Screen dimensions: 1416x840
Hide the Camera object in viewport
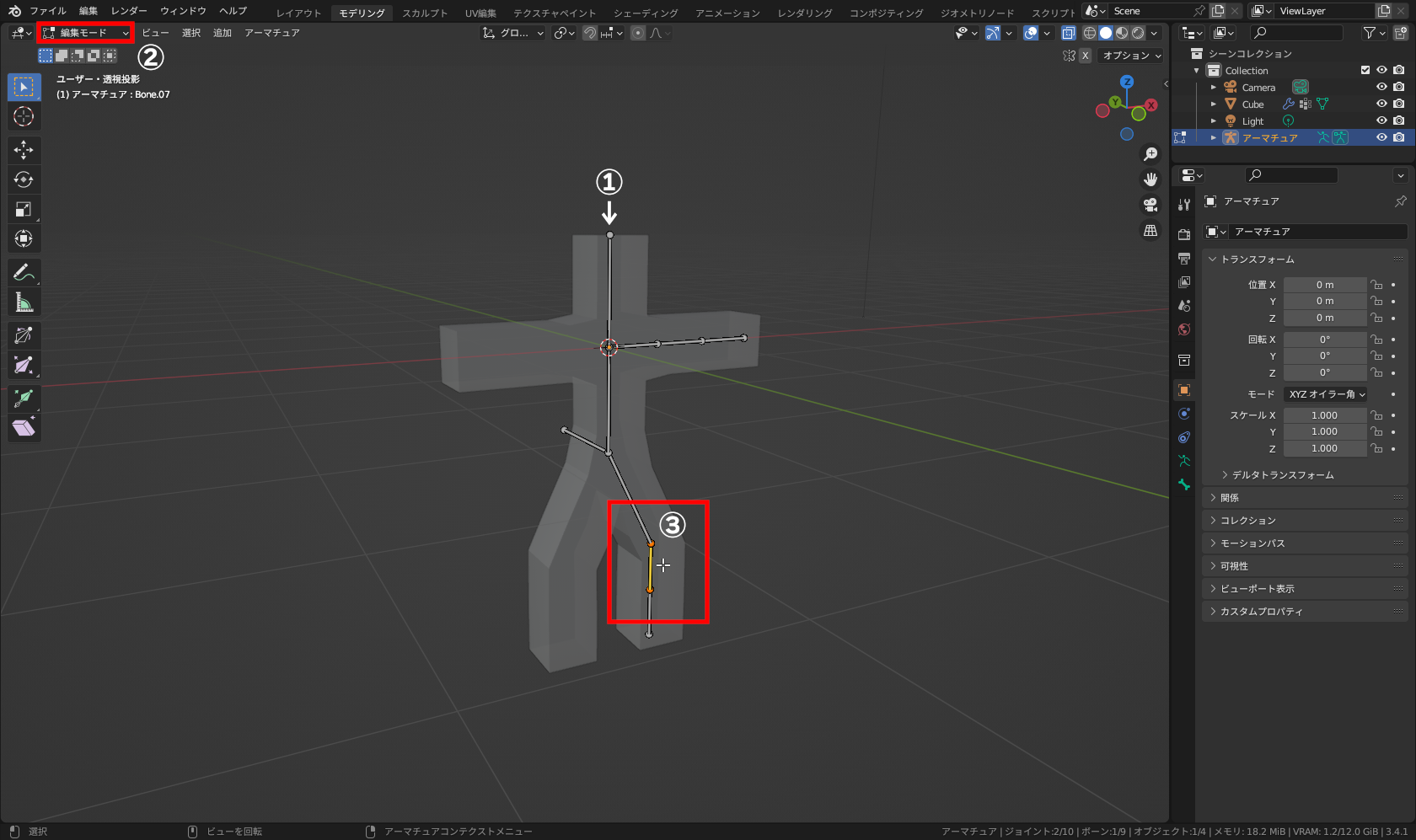(x=1381, y=87)
